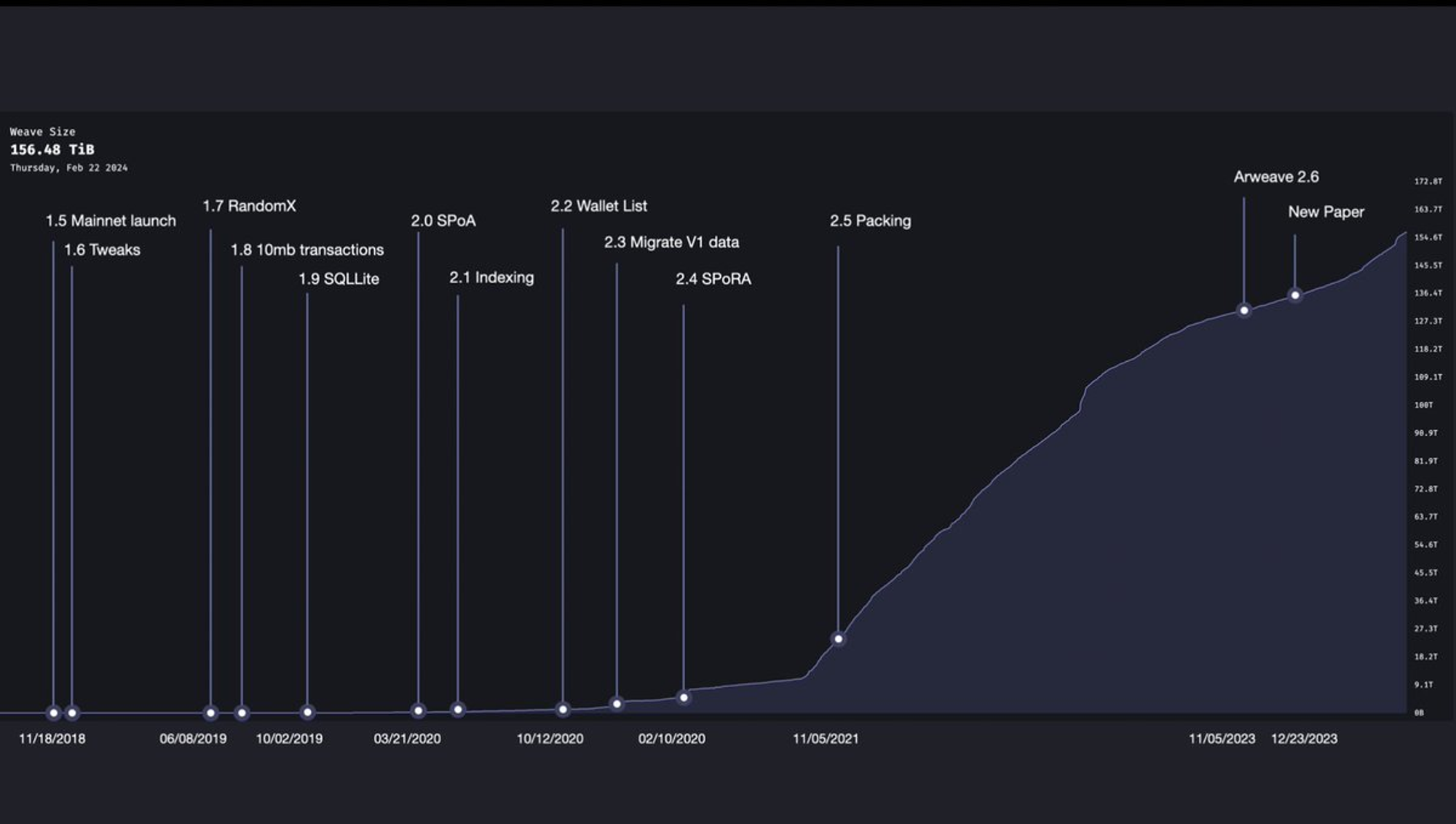The height and width of the screenshot is (824, 1456).
Task: Click the 1.8 10mb transactions marker dot
Action: (x=242, y=713)
